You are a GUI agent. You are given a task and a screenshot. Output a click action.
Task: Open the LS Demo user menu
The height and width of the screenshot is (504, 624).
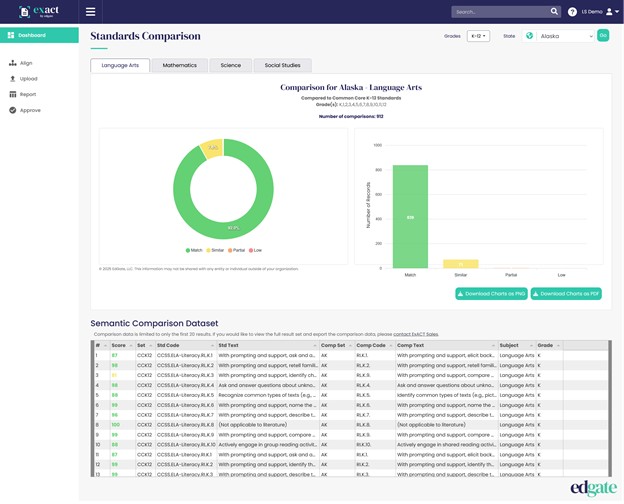click(x=599, y=12)
